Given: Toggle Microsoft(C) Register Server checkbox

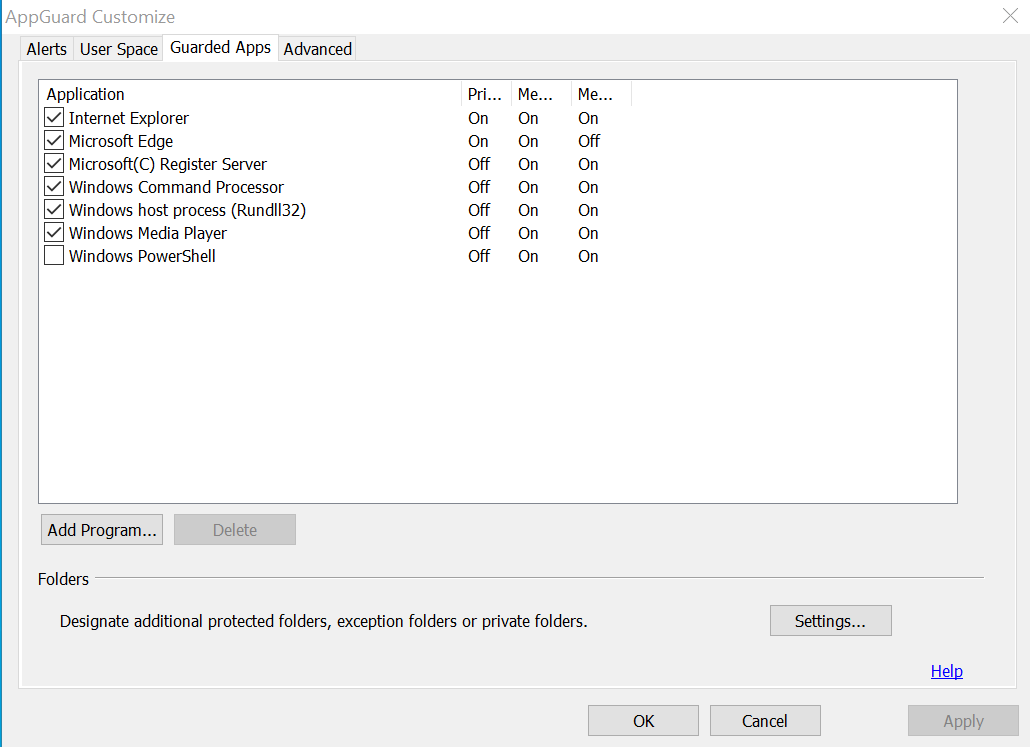Looking at the screenshot, I should pyautogui.click(x=54, y=164).
